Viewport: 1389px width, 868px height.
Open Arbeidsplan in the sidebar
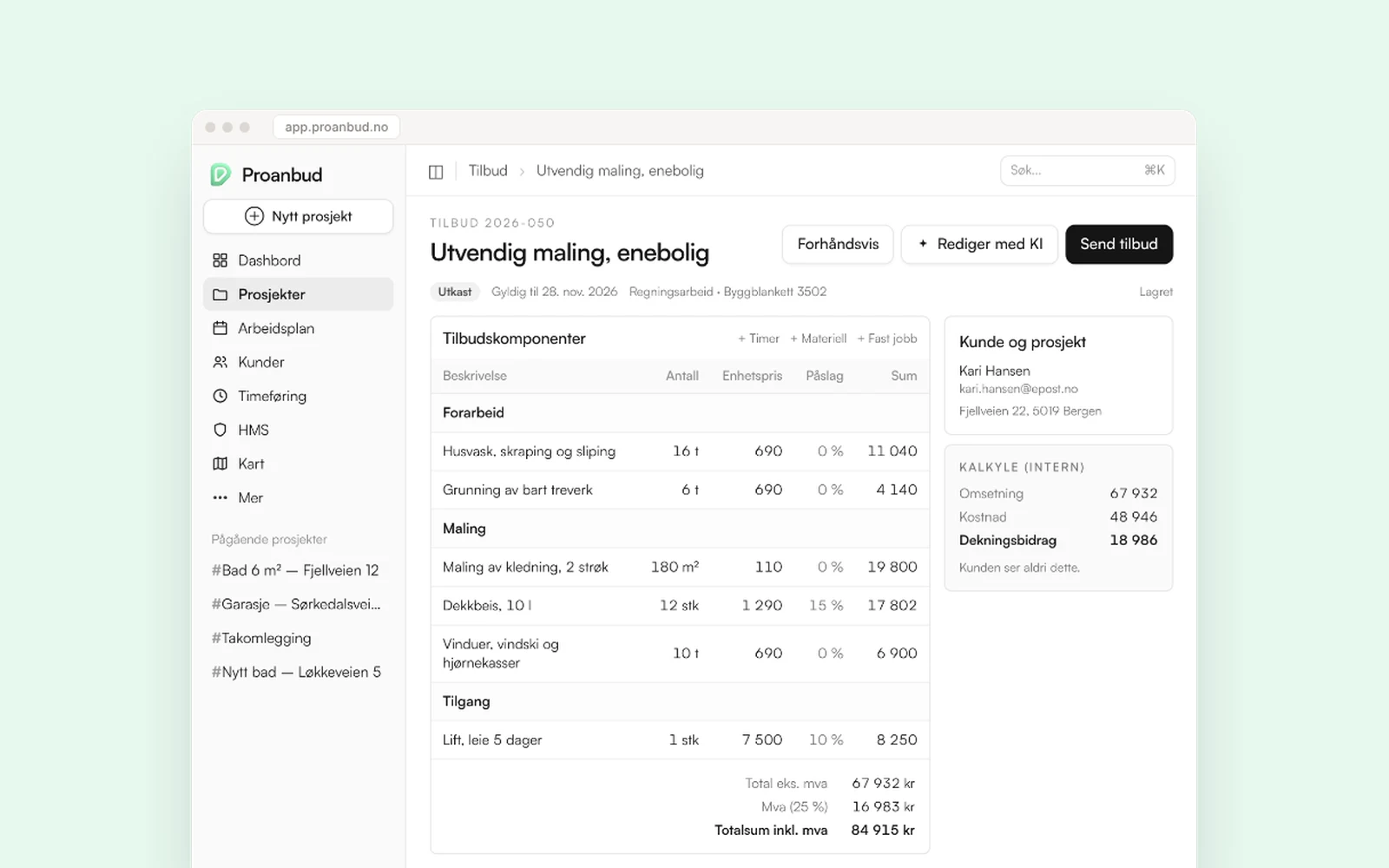pyautogui.click(x=298, y=328)
